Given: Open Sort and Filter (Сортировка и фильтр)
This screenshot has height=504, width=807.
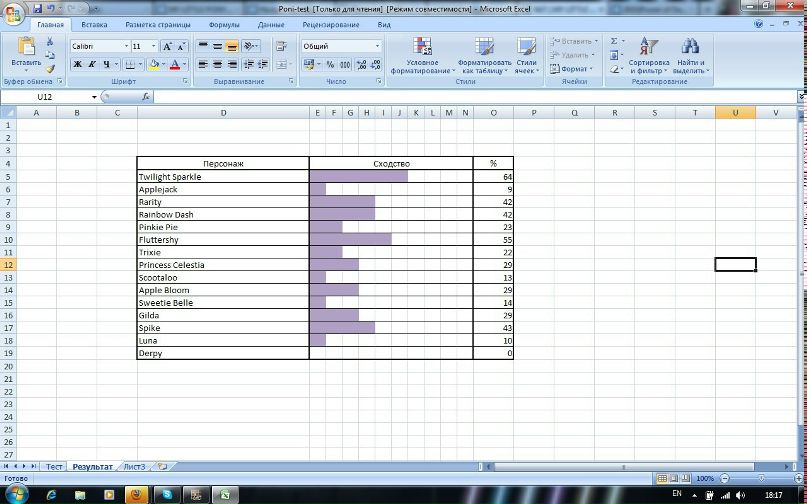Looking at the screenshot, I should [648, 56].
